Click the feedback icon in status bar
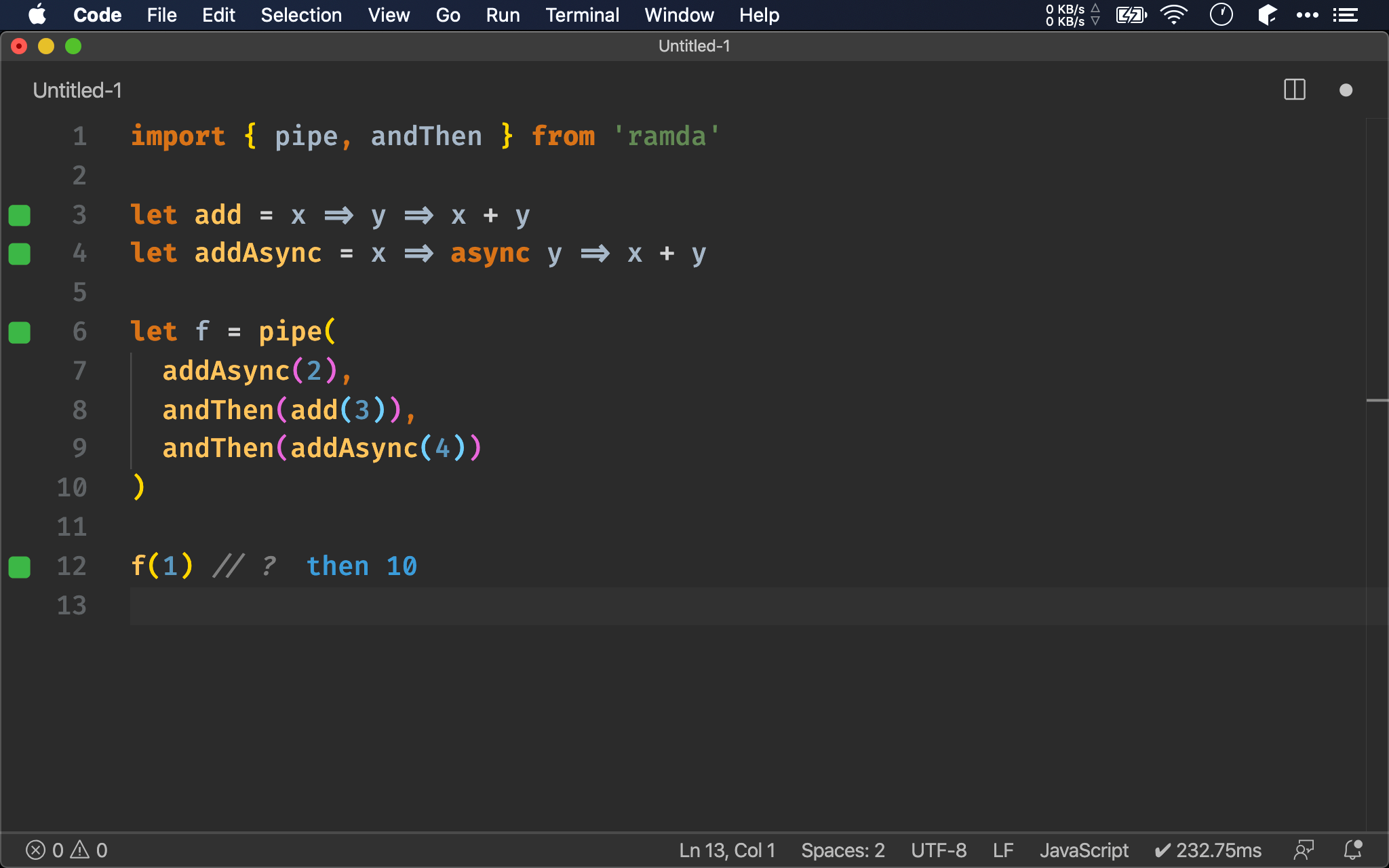This screenshot has width=1389, height=868. 1304,850
